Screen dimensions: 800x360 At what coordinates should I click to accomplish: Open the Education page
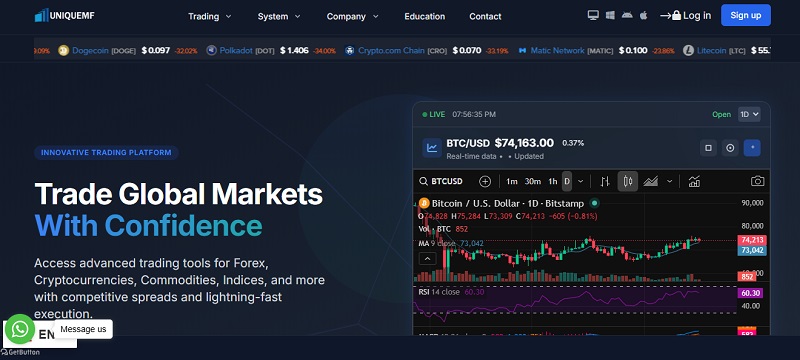pyautogui.click(x=424, y=16)
